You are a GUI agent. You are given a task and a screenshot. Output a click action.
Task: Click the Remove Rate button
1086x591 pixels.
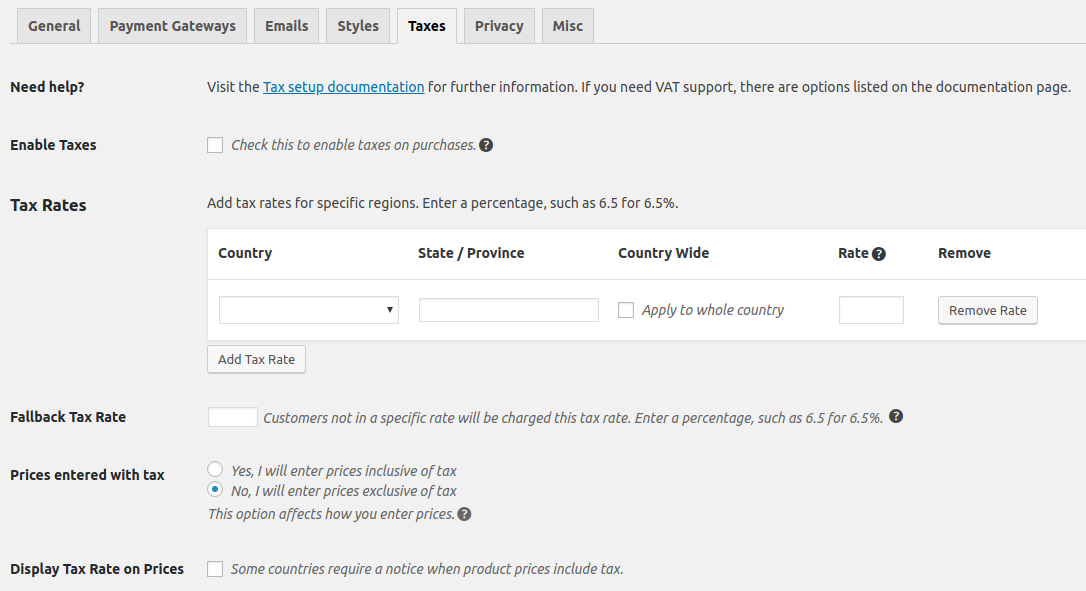[987, 310]
